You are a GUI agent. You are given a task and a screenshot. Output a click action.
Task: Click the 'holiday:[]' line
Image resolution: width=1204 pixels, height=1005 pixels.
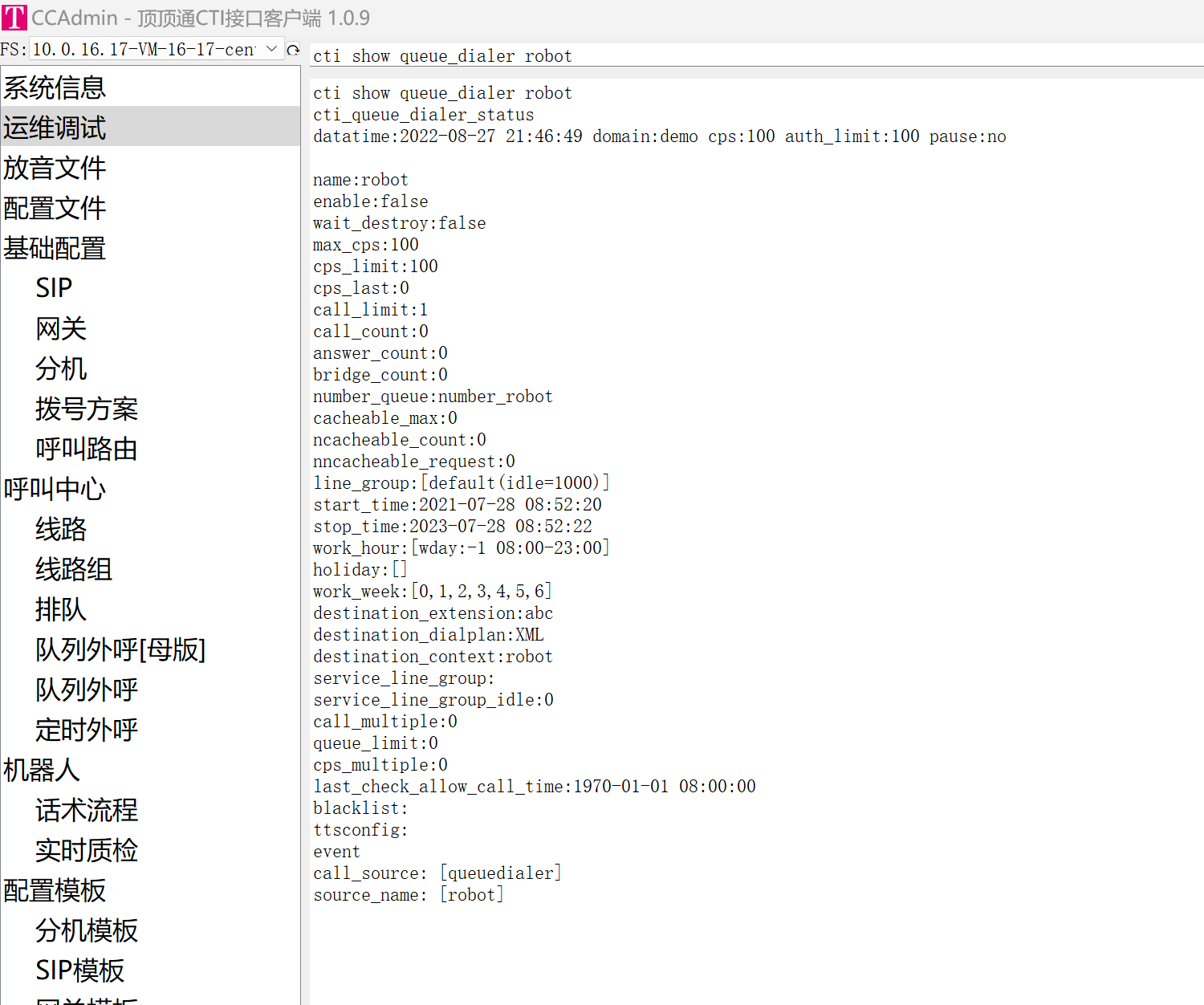360,570
